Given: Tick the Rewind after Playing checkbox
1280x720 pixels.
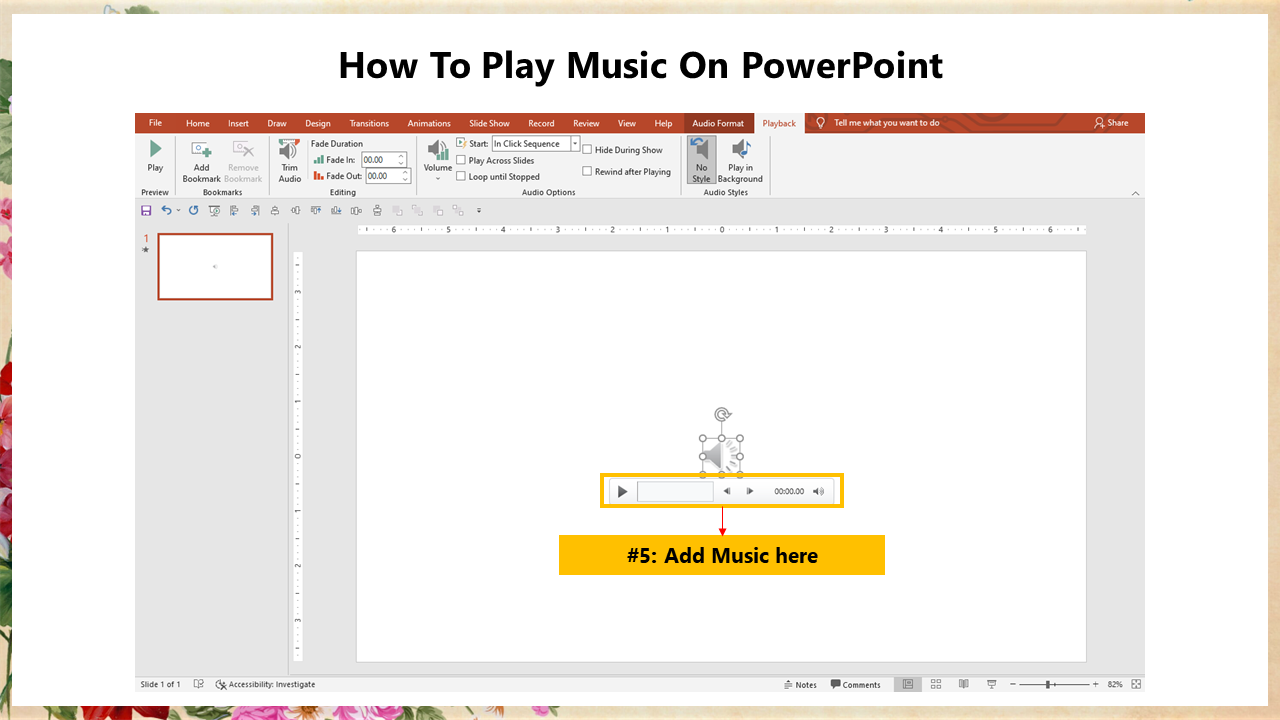Looking at the screenshot, I should coord(587,171).
